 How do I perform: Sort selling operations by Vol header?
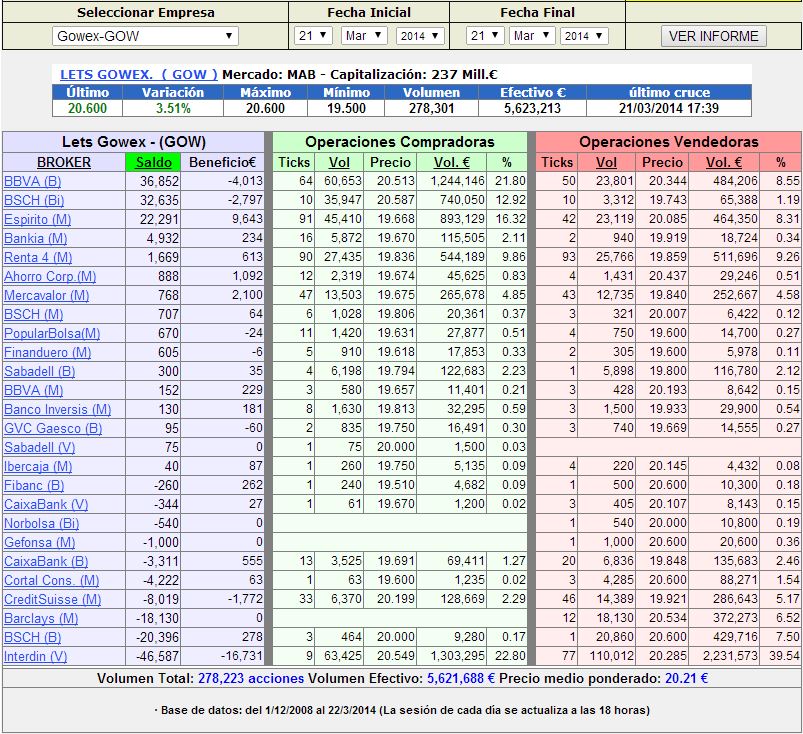coord(606,162)
